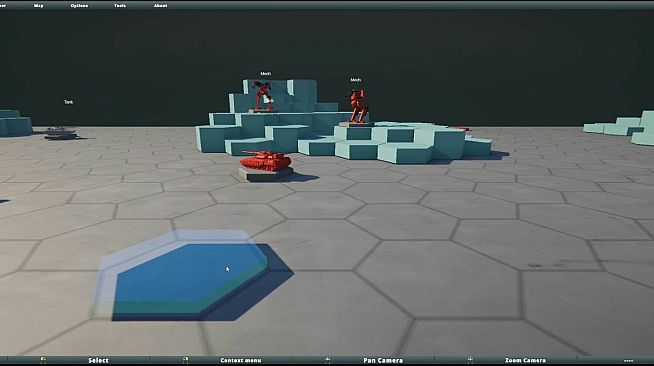Image resolution: width=654 pixels, height=366 pixels.
Task: Select the red mech on top tier
Action: point(262,95)
